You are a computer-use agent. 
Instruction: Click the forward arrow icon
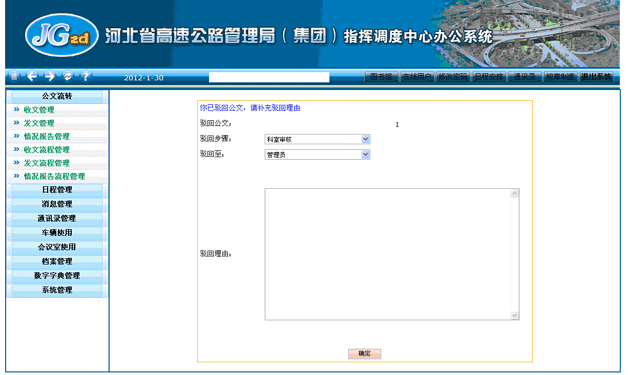click(x=50, y=76)
